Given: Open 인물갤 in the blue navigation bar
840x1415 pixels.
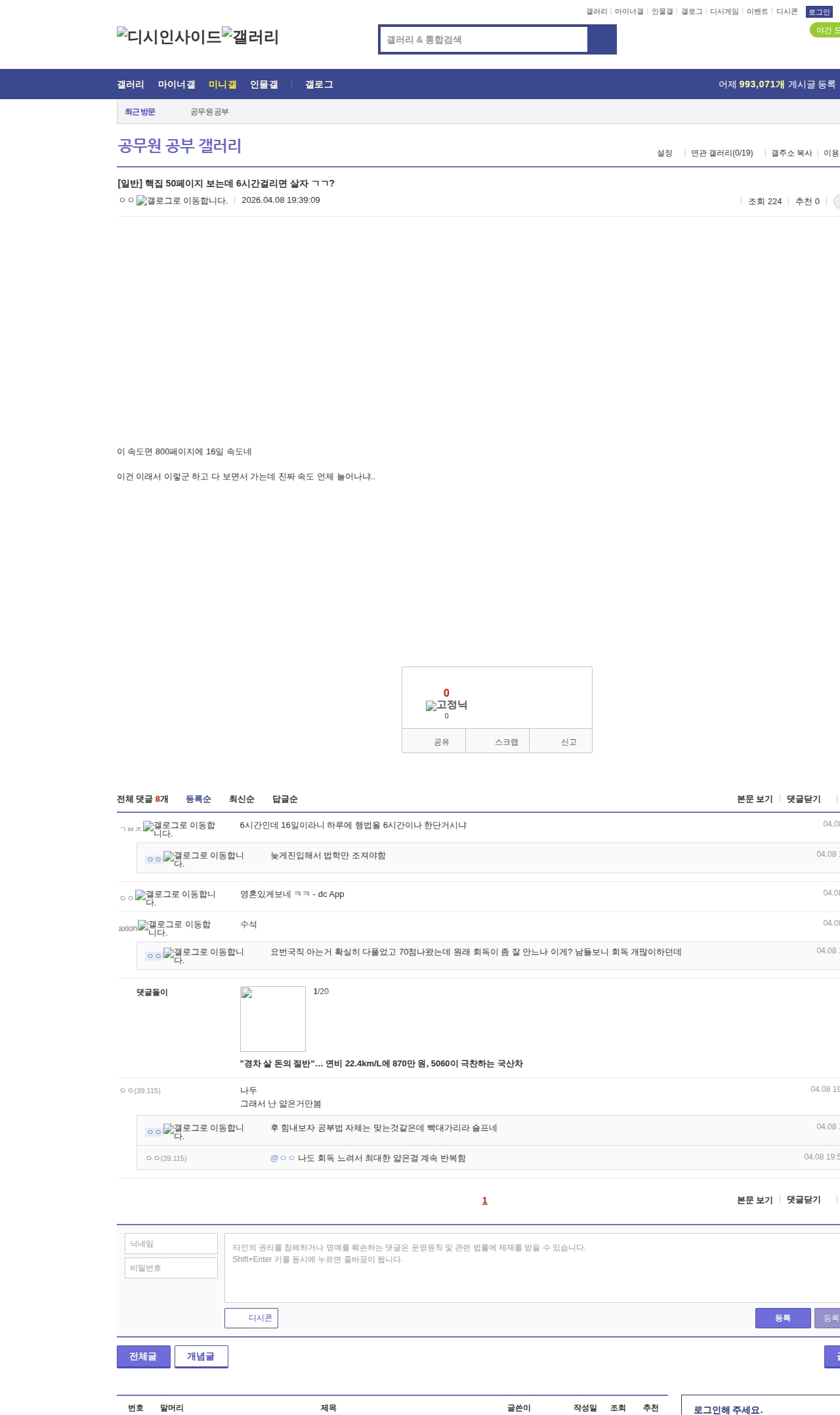Looking at the screenshot, I should [264, 85].
